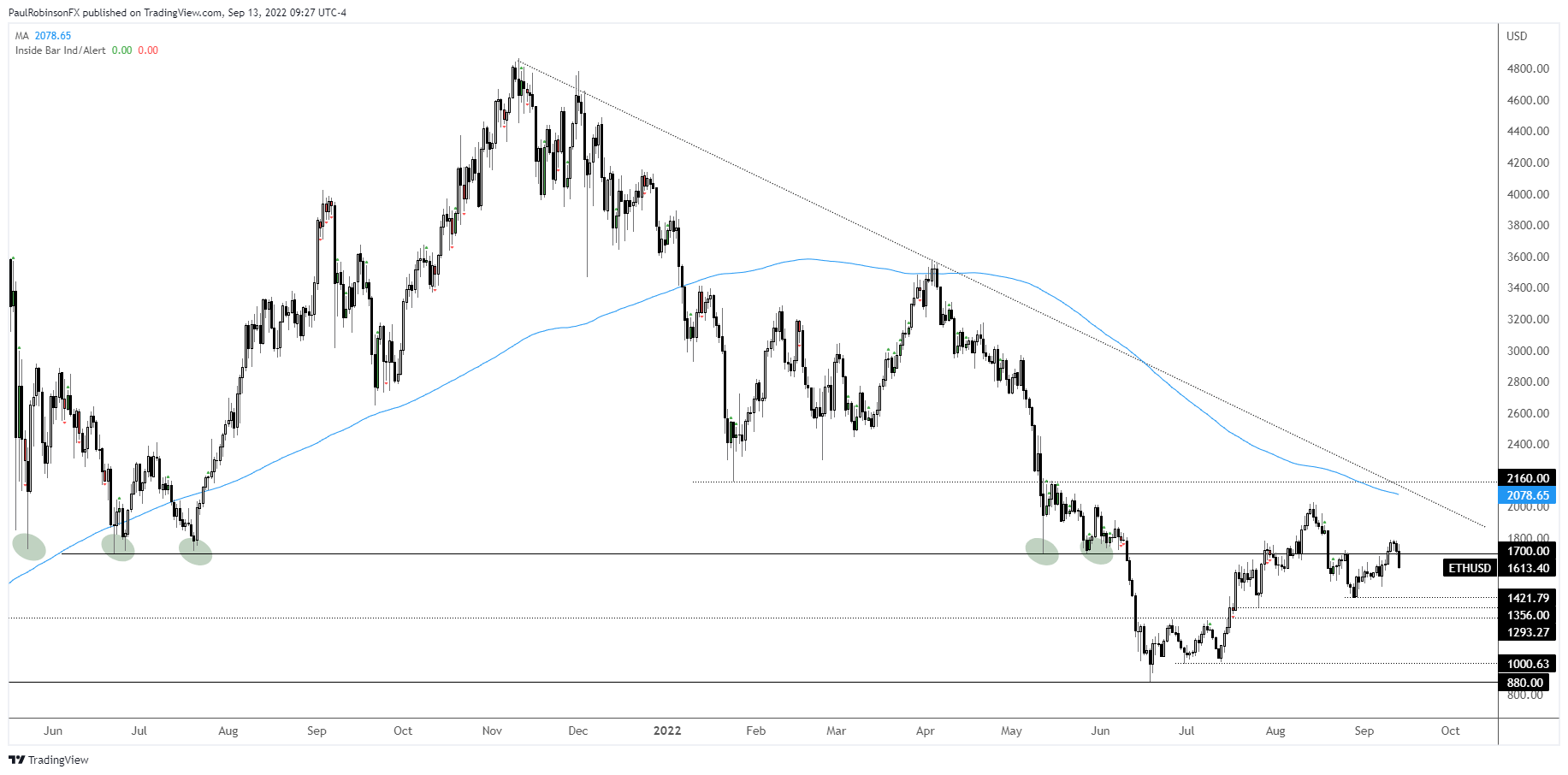Viewport: 1568px width, 775px height.
Task: Click the Mar label on time axis
Action: (836, 731)
